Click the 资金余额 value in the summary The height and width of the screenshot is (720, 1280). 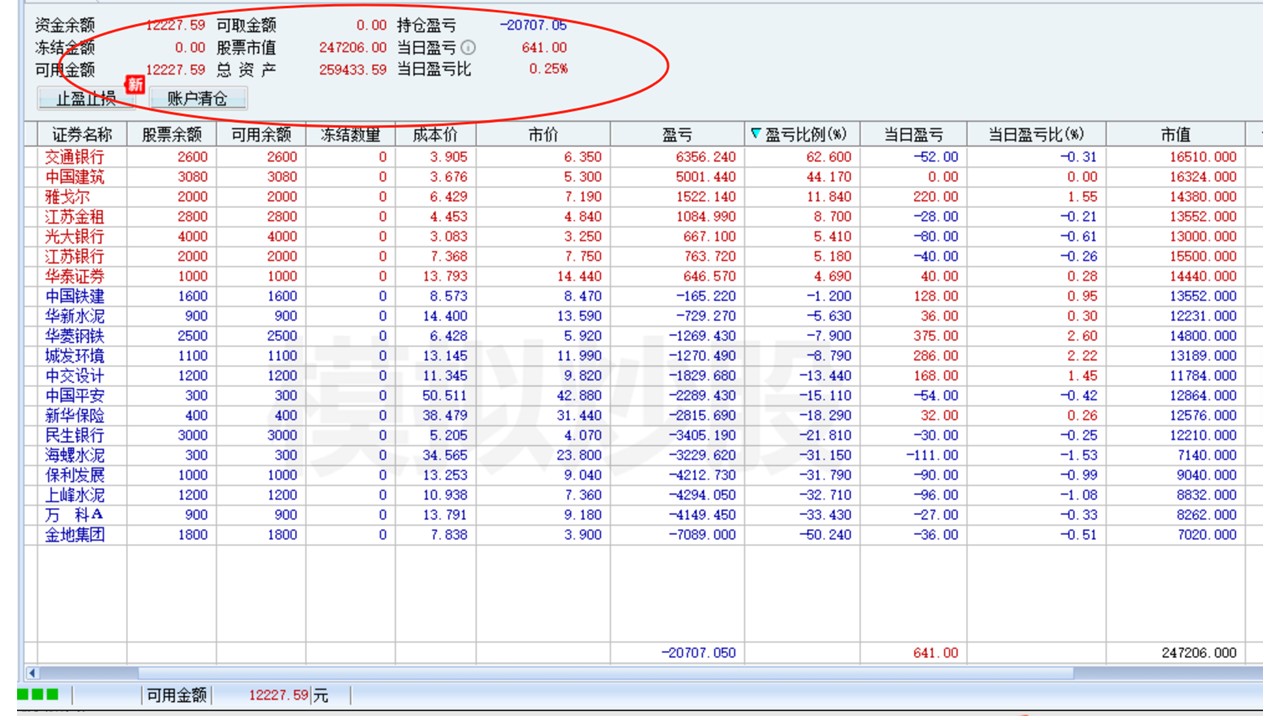176,26
